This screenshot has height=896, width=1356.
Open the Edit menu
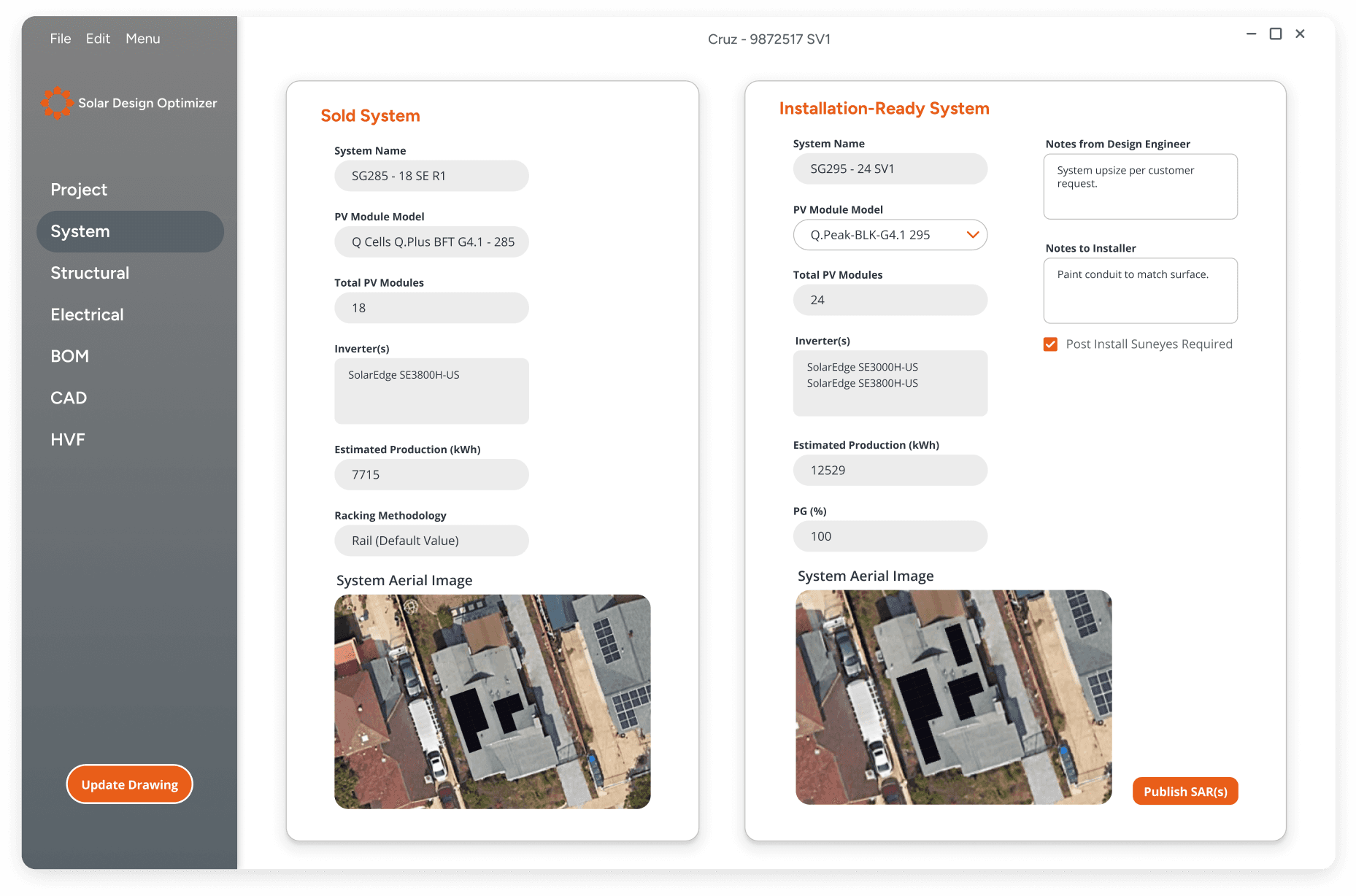point(98,39)
